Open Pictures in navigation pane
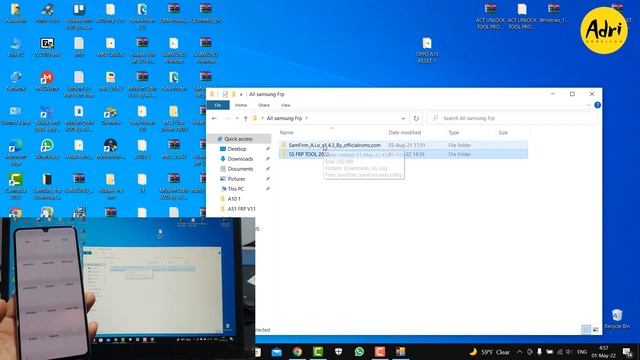The width and height of the screenshot is (640, 360). coord(236,179)
